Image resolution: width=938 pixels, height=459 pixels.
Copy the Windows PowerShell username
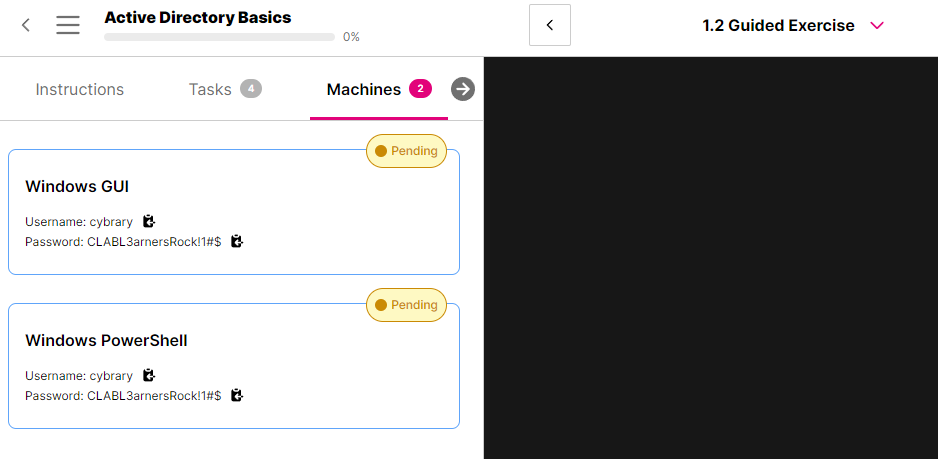coord(149,375)
